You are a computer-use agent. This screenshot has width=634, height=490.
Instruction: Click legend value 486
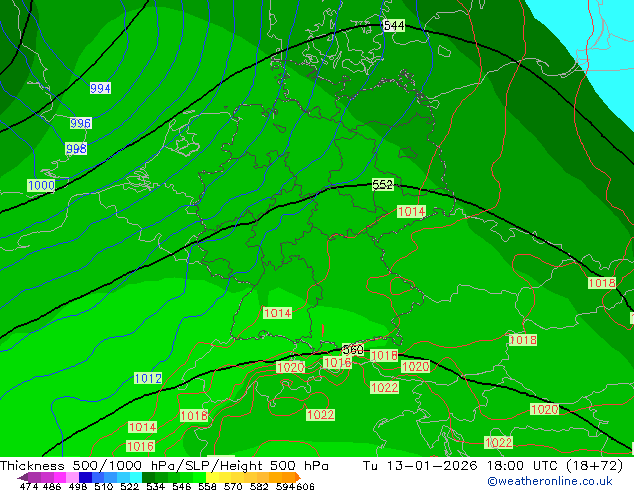(52, 486)
